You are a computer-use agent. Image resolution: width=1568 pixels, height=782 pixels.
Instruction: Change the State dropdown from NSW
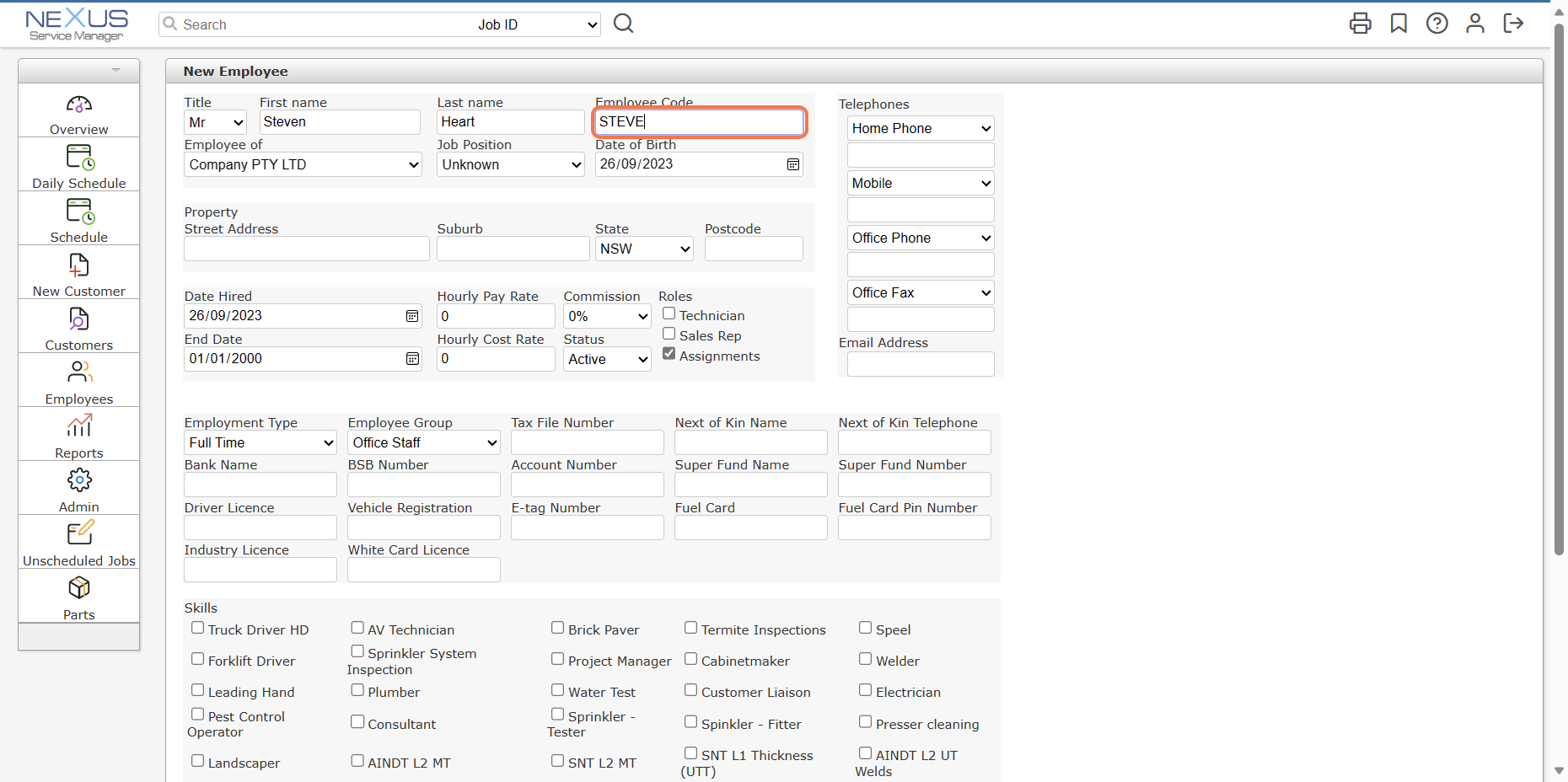(643, 249)
